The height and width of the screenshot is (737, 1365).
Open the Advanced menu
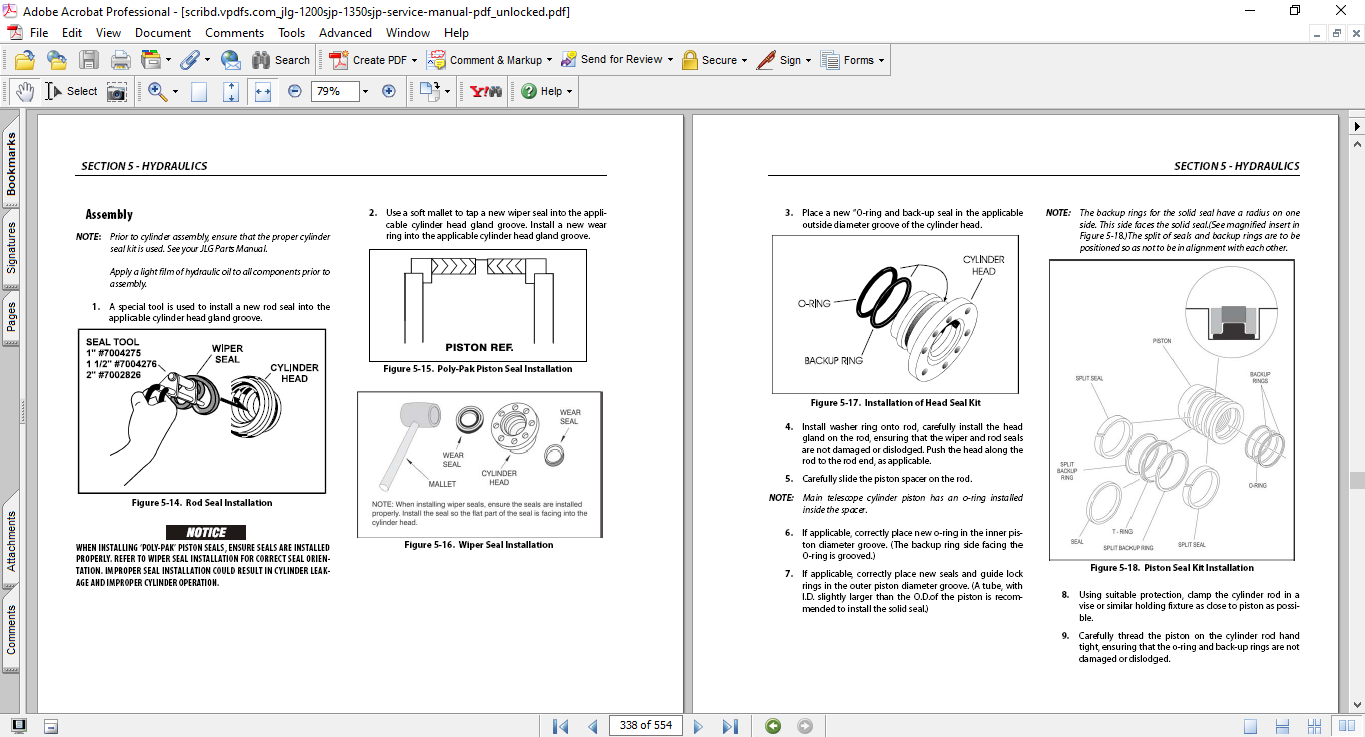[345, 33]
